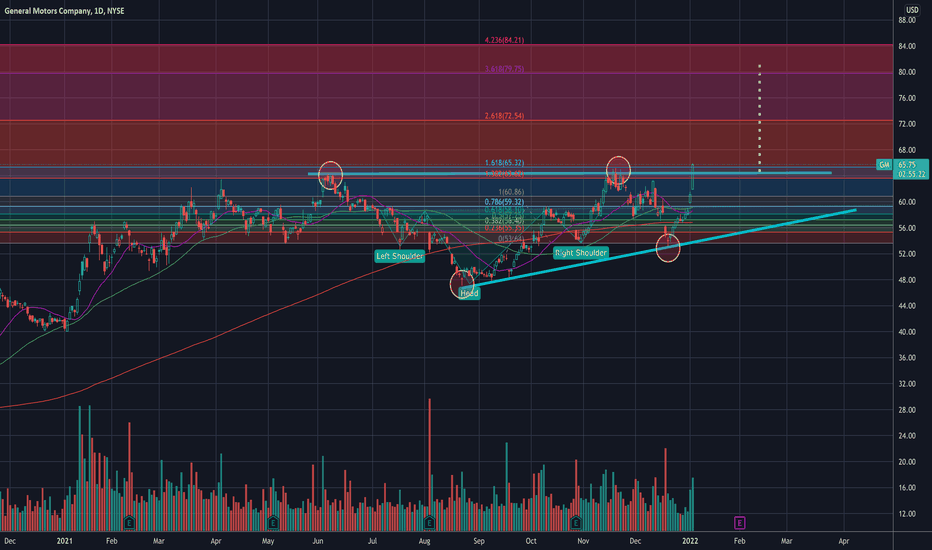This screenshot has height=550, width=932.
Task: Click the Sep label on the time axis
Action: (x=478, y=541)
